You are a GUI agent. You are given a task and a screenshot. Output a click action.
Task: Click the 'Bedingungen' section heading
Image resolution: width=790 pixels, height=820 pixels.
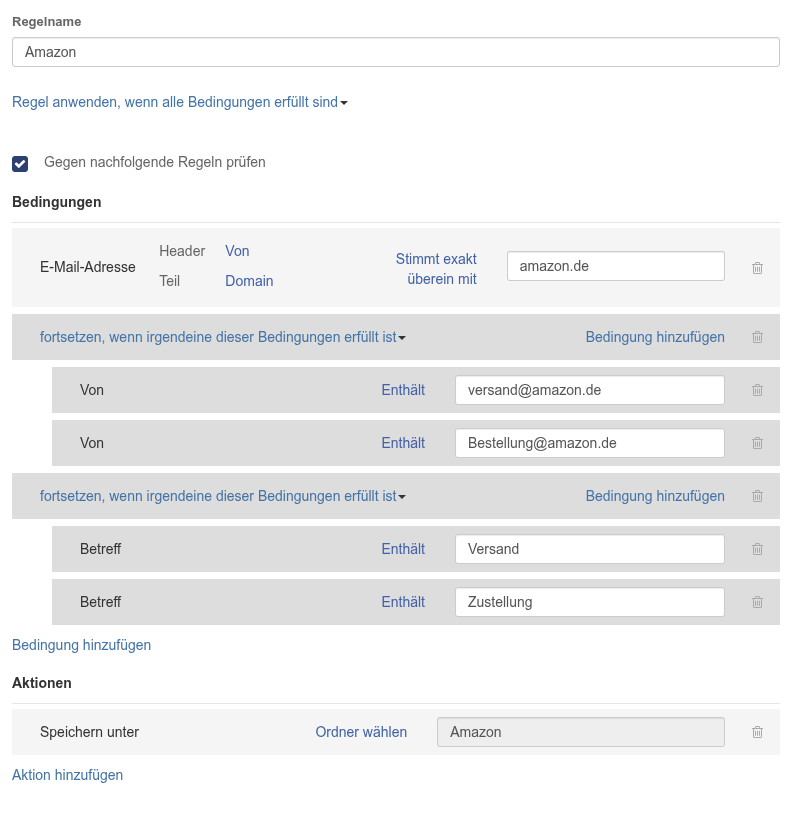tap(56, 202)
